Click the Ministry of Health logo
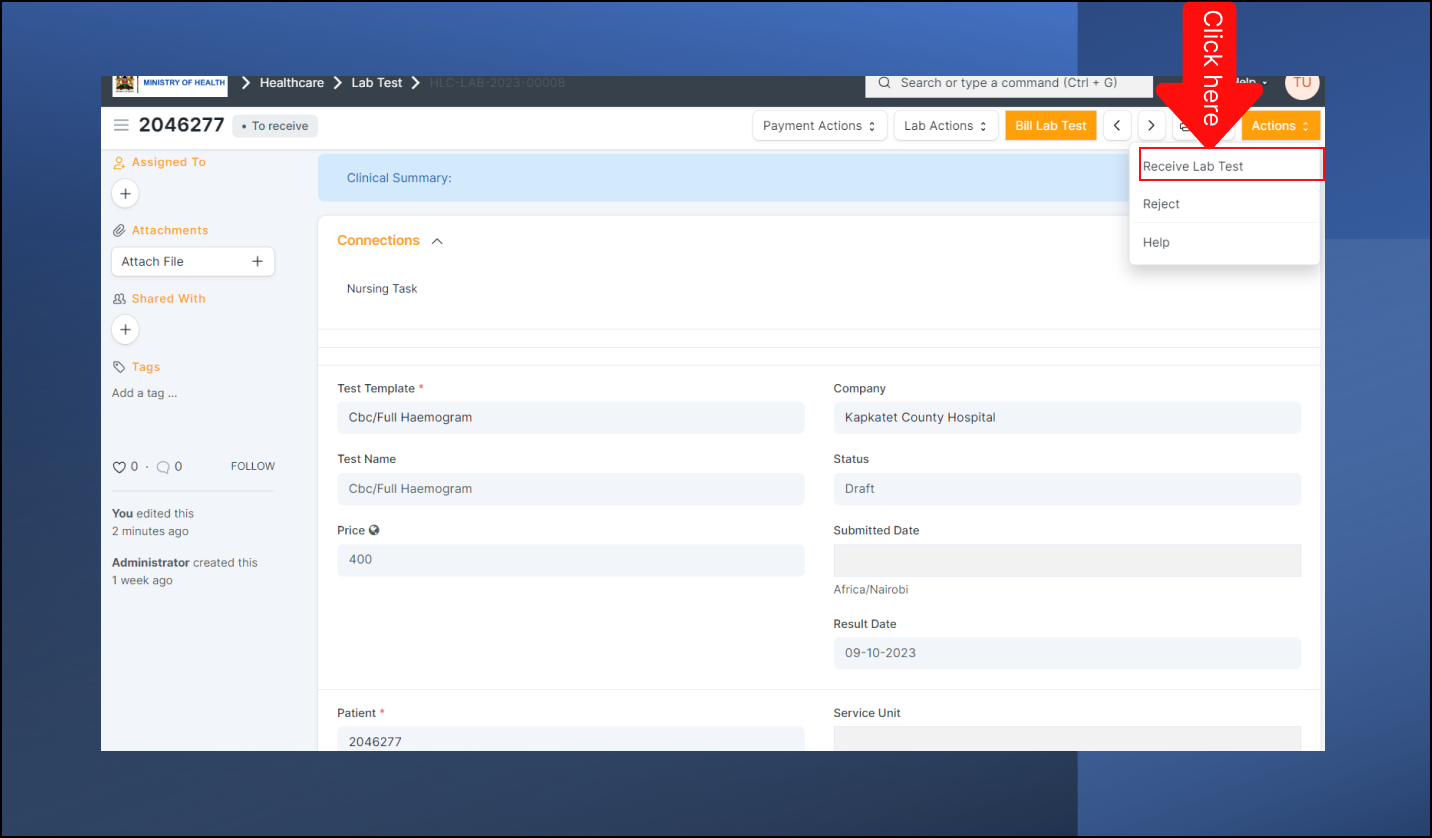1432x838 pixels. pos(170,85)
